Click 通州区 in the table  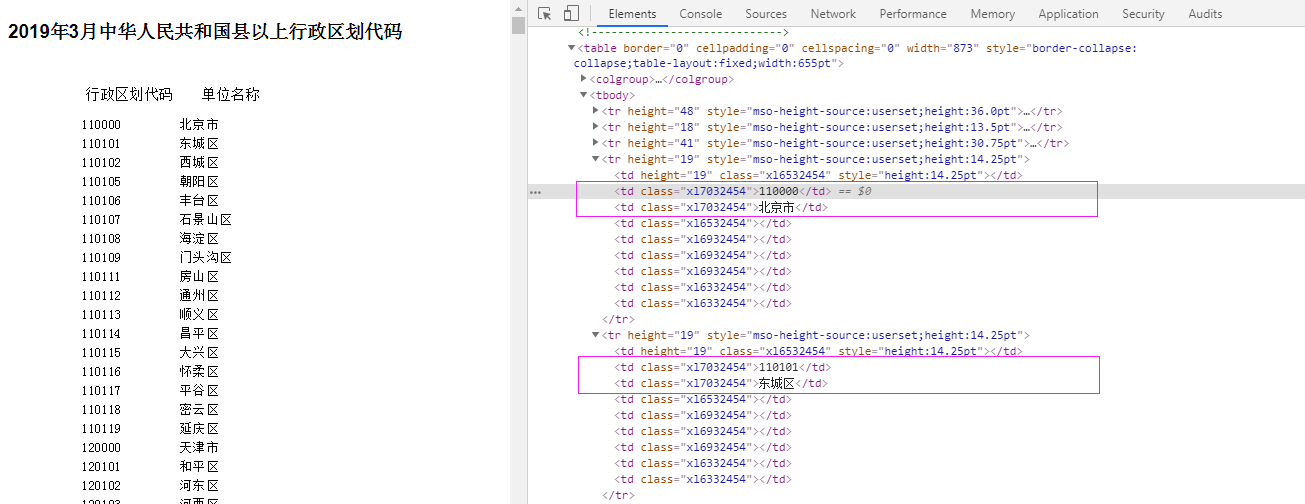click(199, 296)
